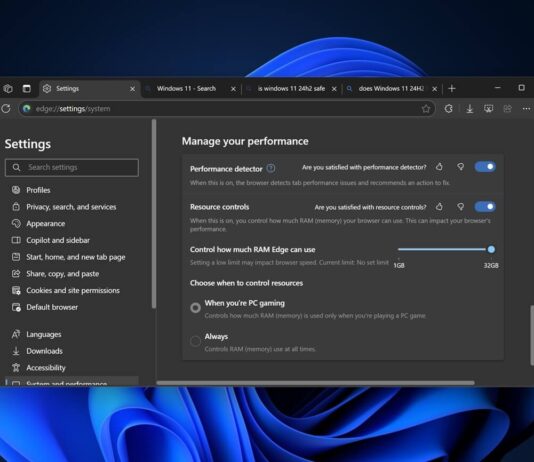Viewport: 534px width, 462px height.
Task: Select the 'Always' radio option
Action: pyautogui.click(x=195, y=341)
